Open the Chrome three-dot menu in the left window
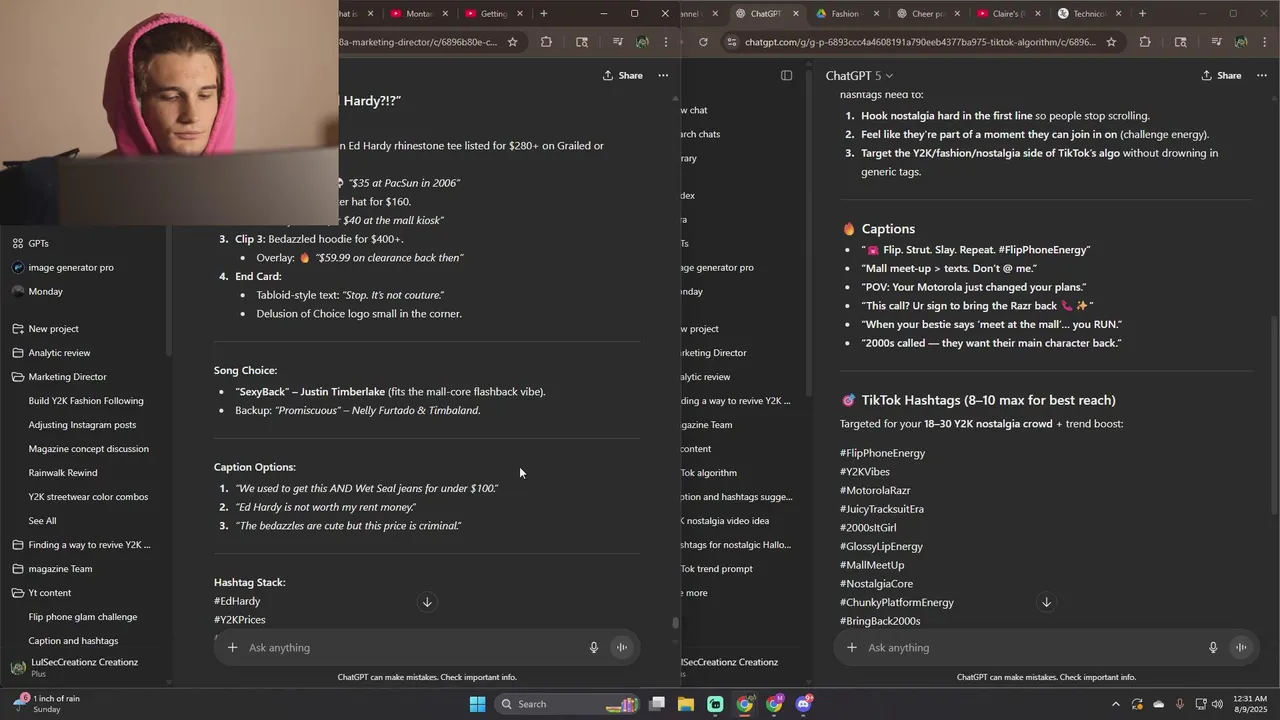This screenshot has height=720, width=1280. coord(666,42)
